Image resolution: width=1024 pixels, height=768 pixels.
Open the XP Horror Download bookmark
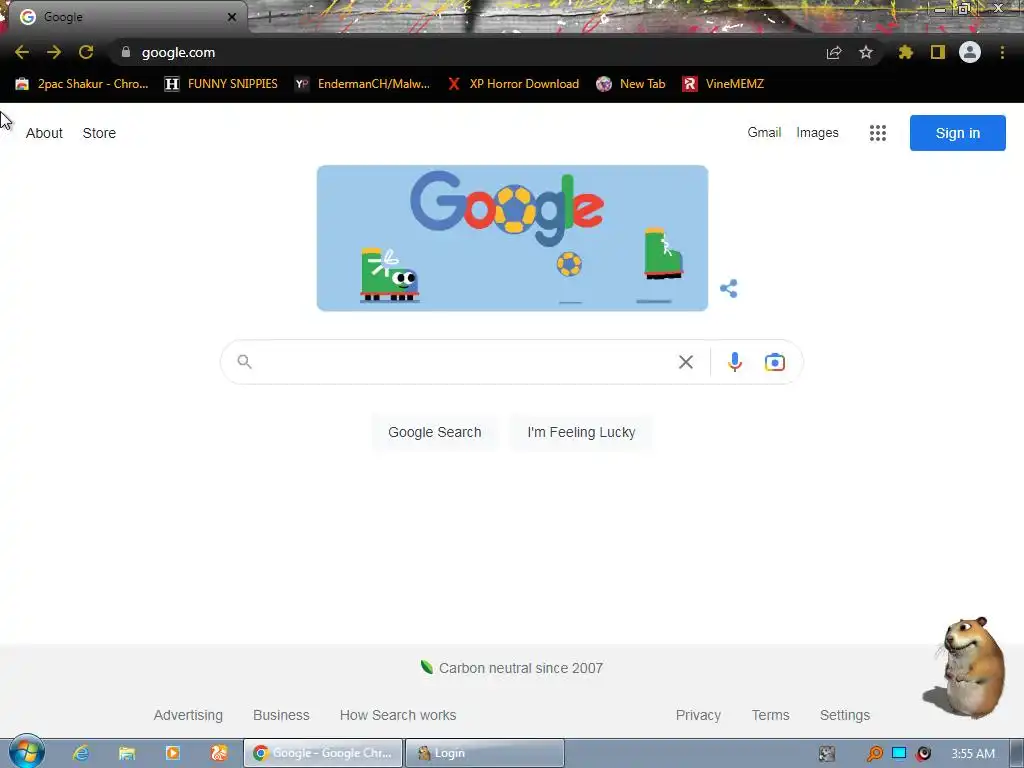click(x=514, y=84)
